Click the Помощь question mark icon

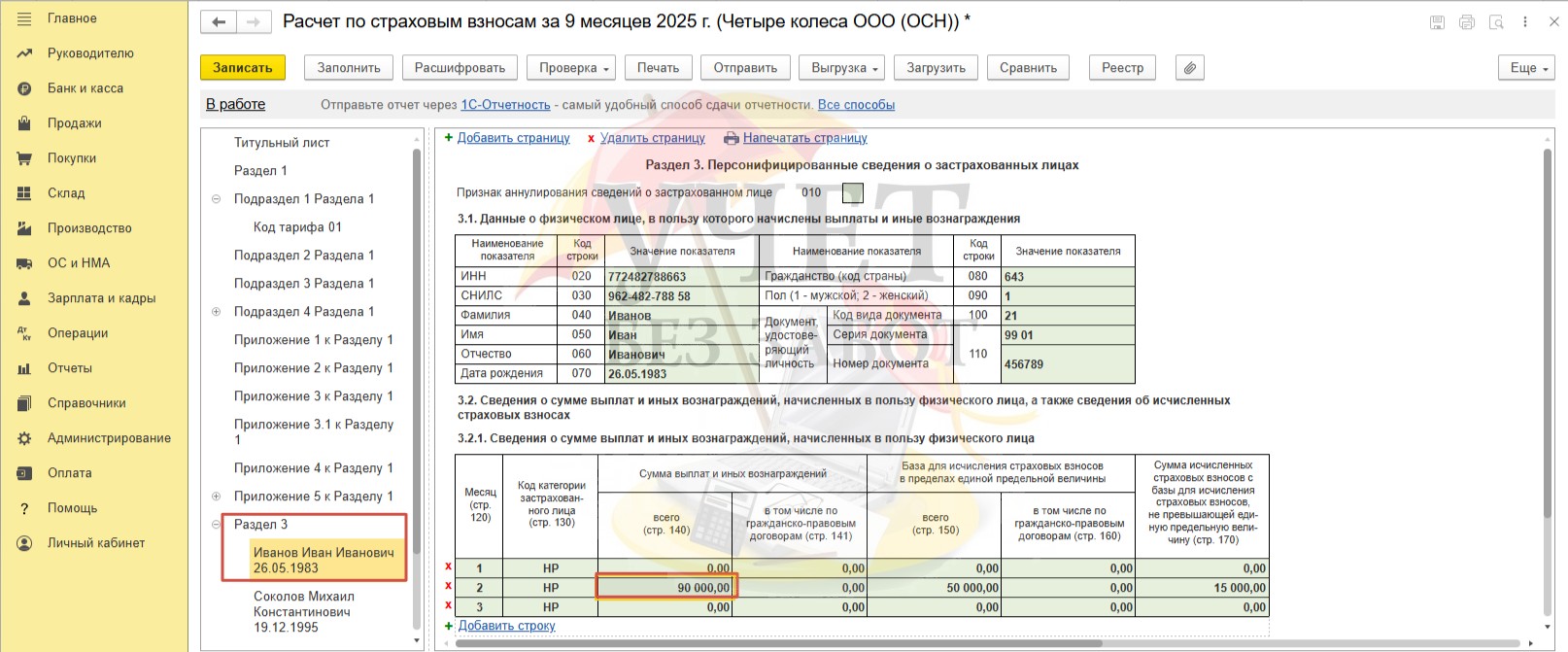pos(24,508)
